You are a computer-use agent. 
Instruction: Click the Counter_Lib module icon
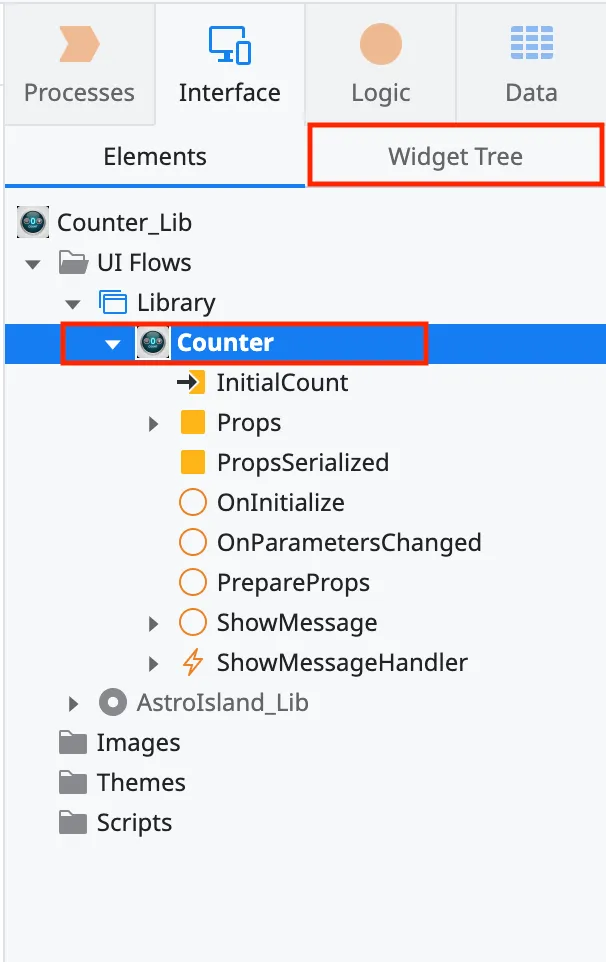tap(32, 222)
